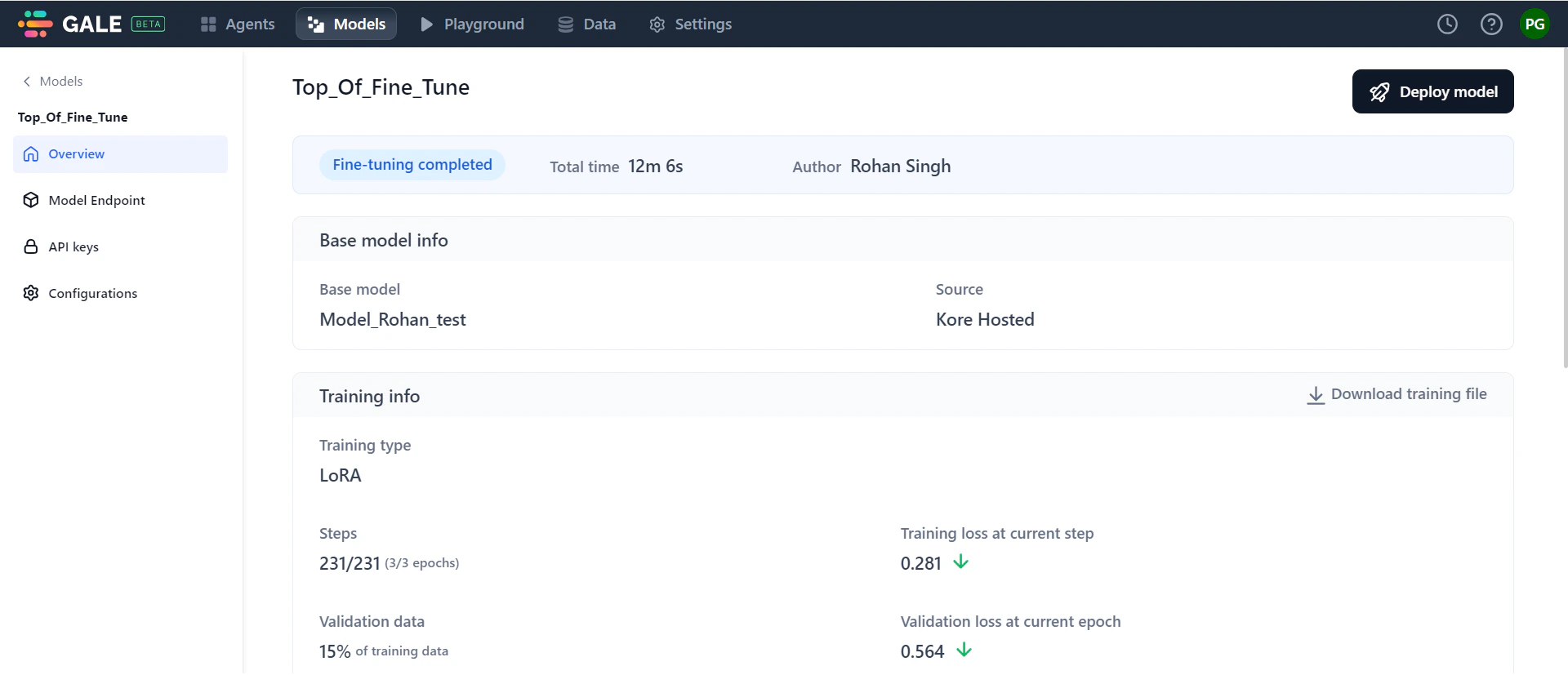
Task: Select Overview in the sidebar
Action: coord(120,153)
